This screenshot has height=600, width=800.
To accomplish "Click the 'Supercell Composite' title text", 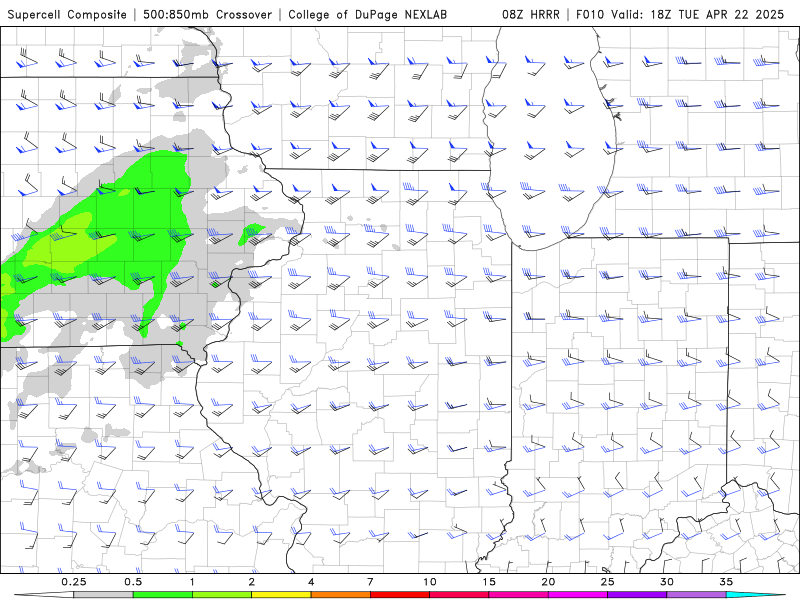I will (67, 15).
